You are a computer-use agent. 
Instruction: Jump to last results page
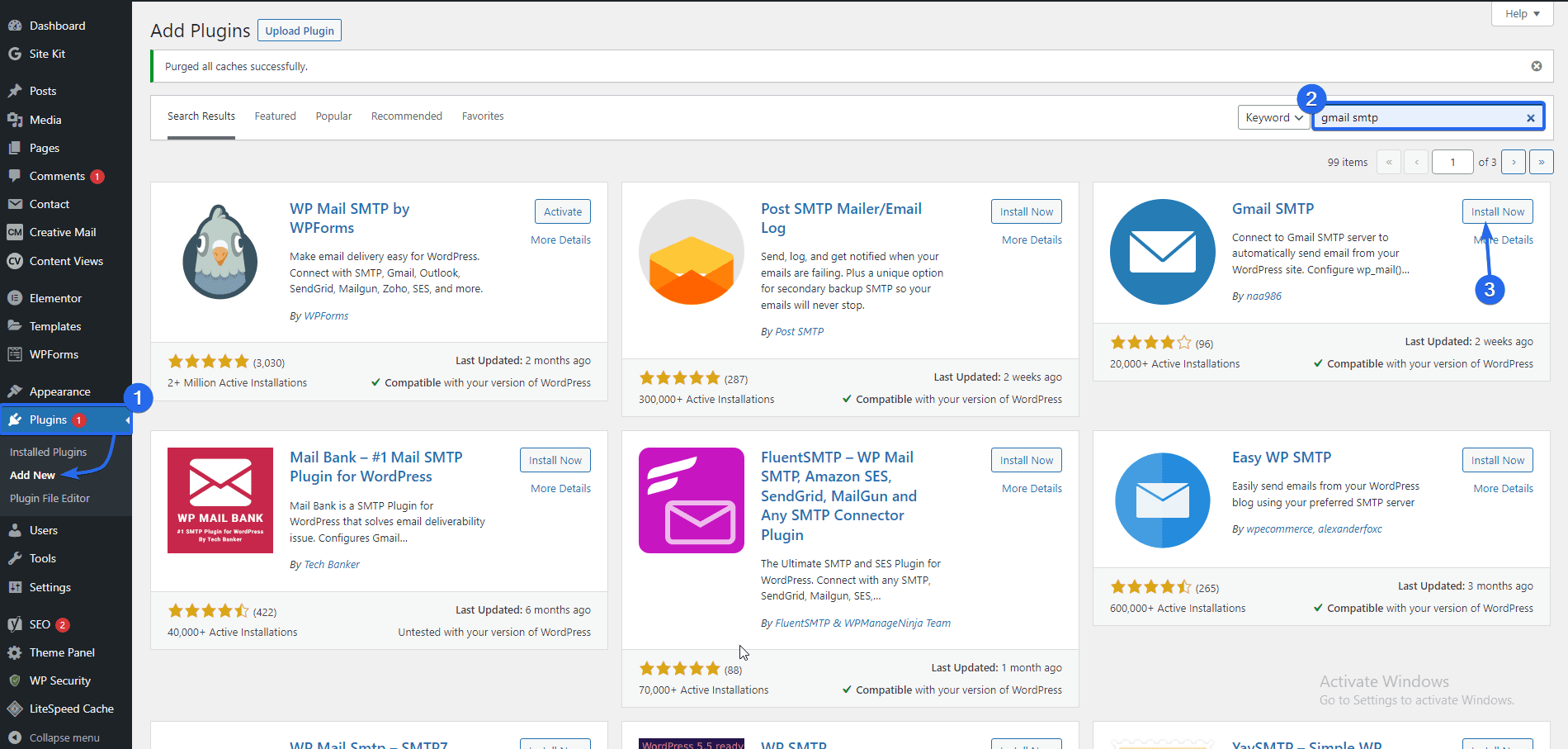(1542, 162)
